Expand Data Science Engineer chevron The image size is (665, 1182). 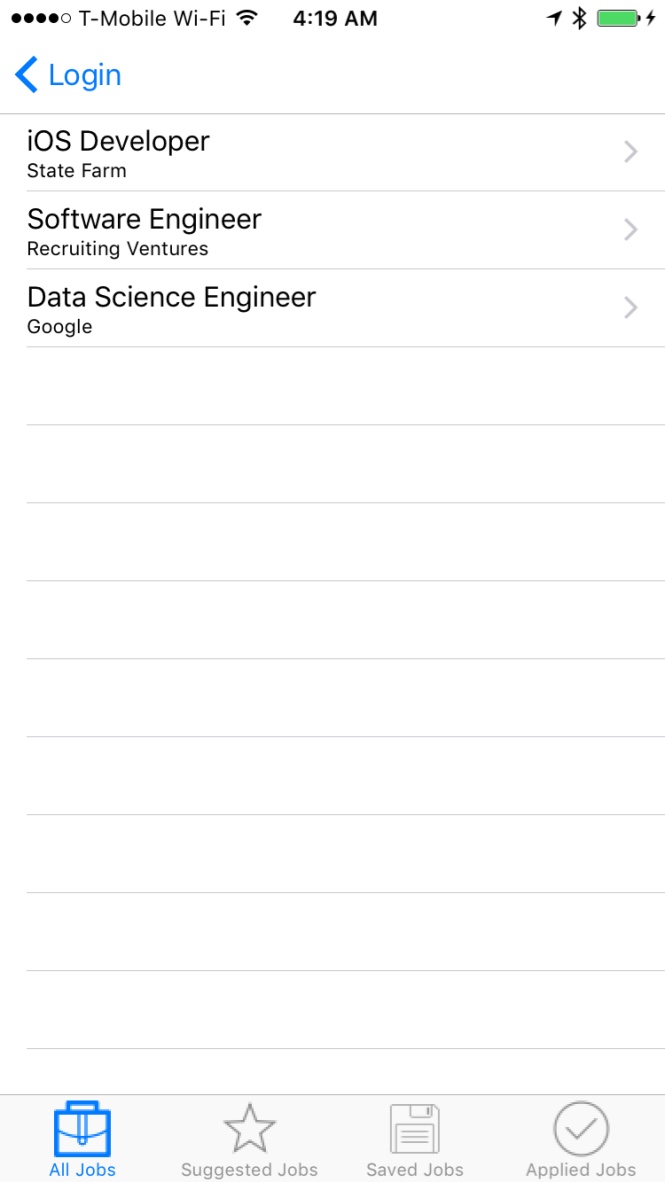630,308
